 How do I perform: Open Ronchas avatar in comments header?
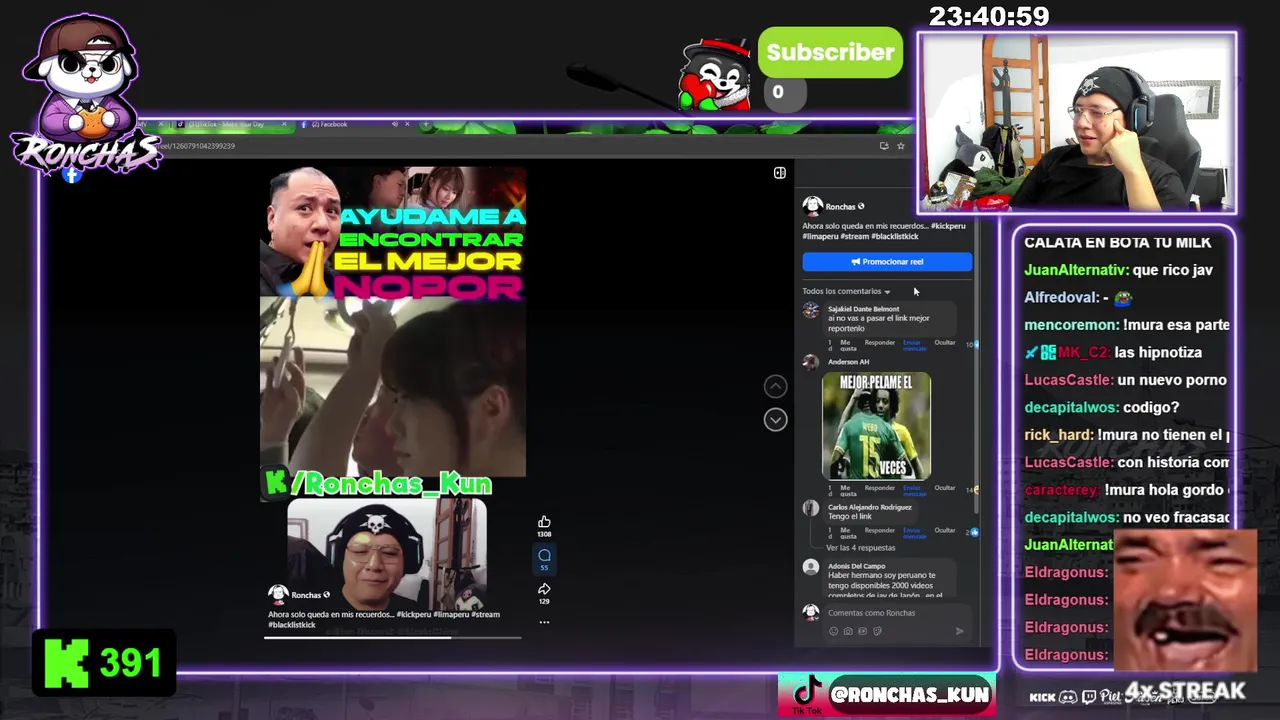coord(812,206)
